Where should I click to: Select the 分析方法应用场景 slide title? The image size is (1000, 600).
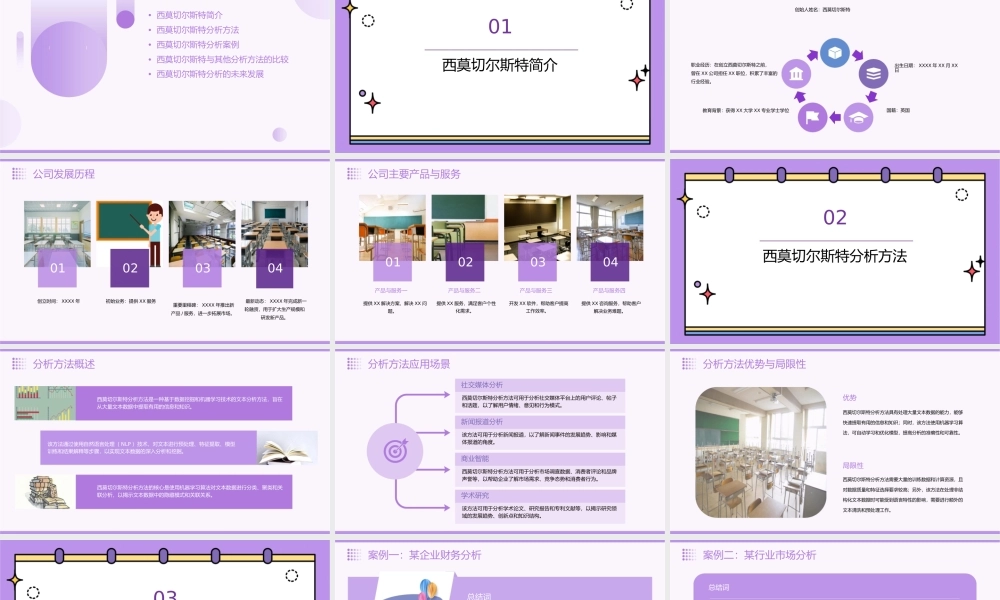coord(409,364)
